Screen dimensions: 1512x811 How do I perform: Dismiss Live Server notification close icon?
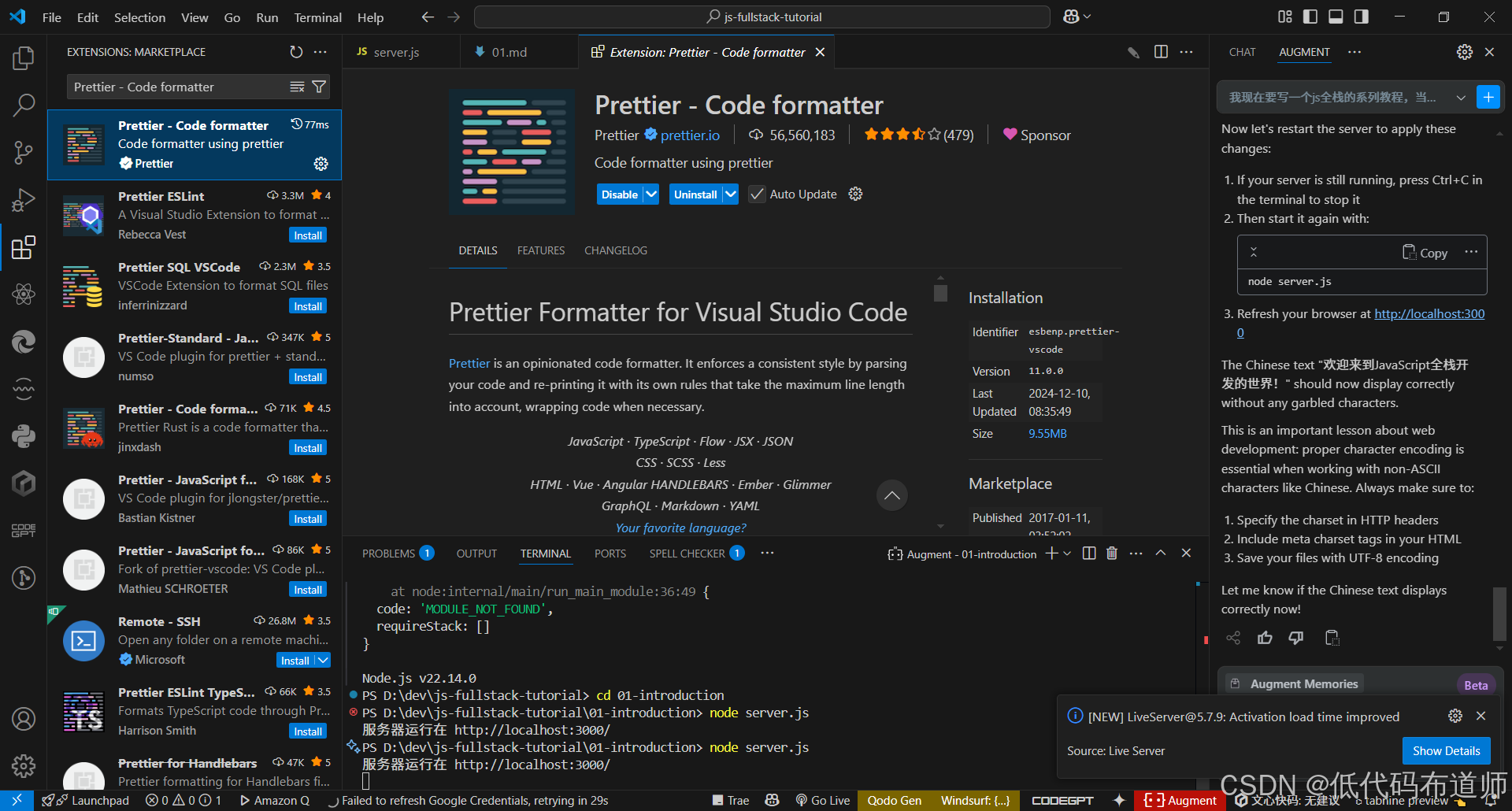click(1480, 716)
